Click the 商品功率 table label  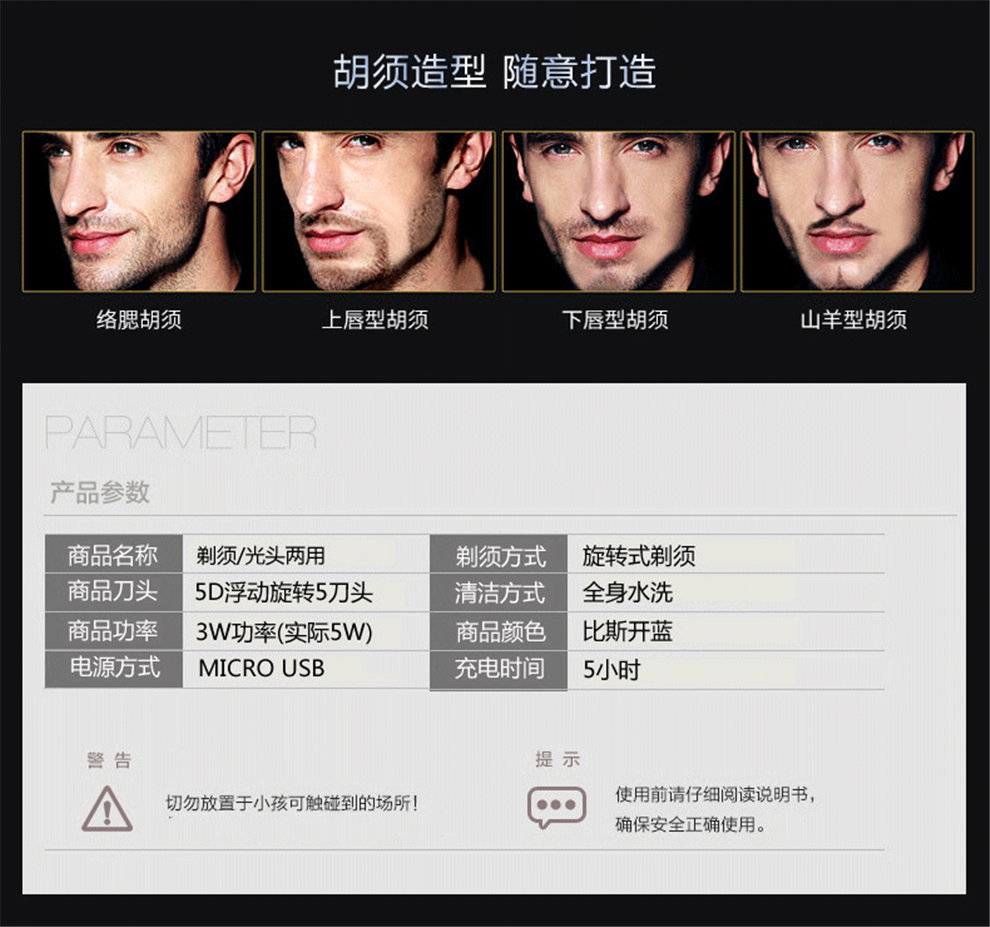click(x=114, y=630)
